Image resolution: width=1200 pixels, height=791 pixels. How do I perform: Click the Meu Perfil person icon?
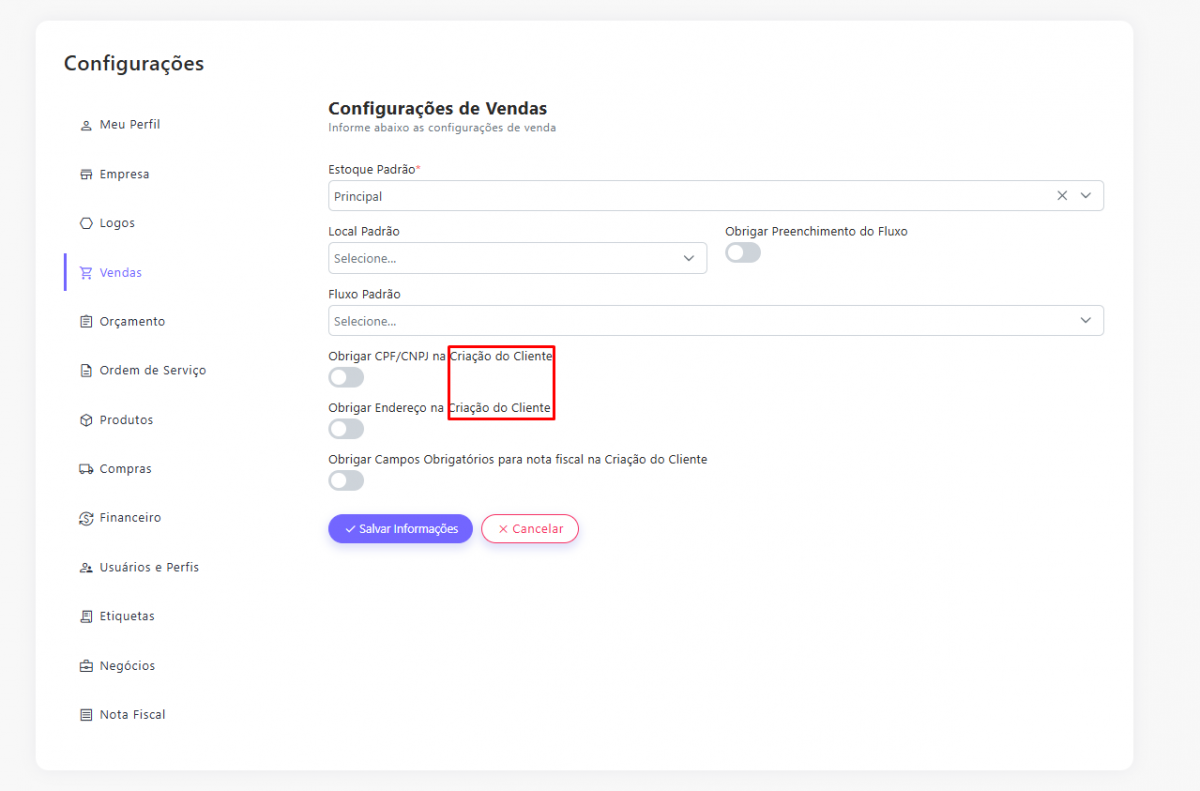tap(86, 125)
